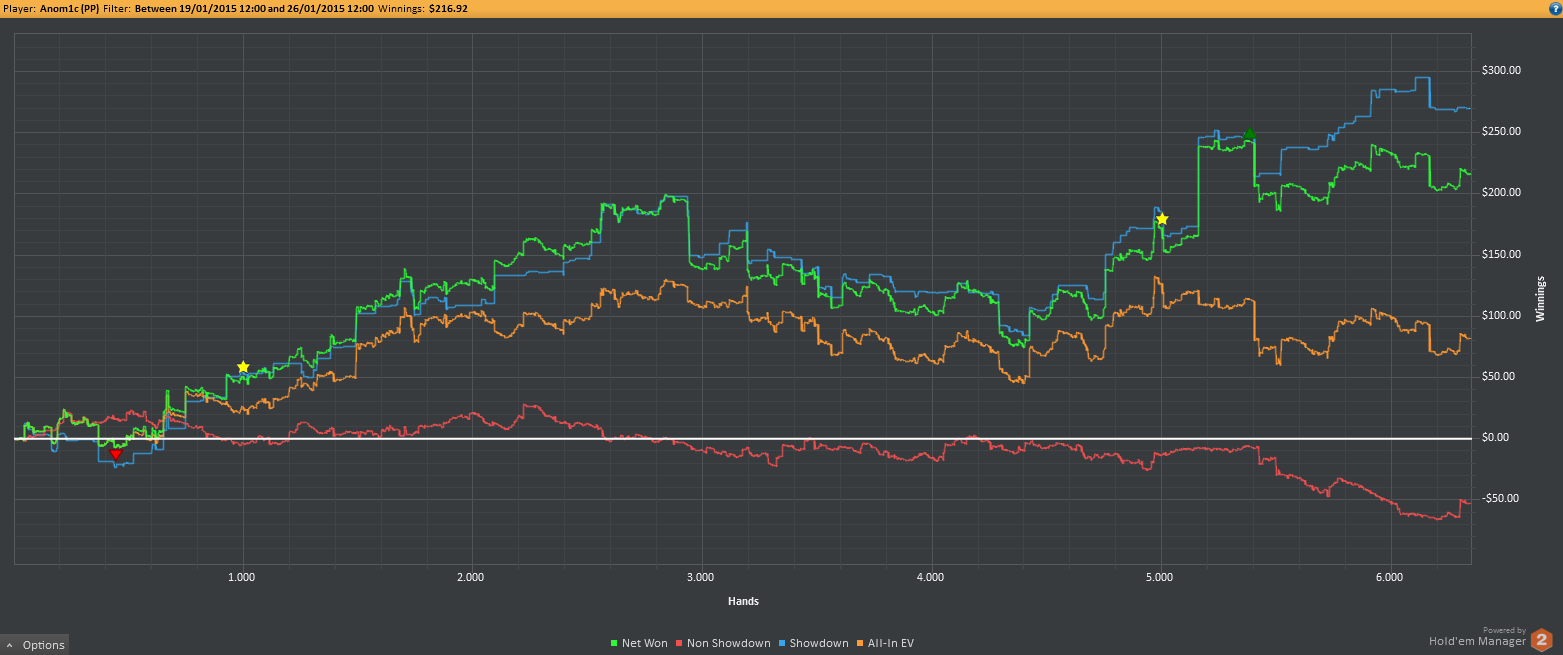Click the 2.000 hands axis label
Viewport: 1563px width, 655px height.
[x=471, y=578]
